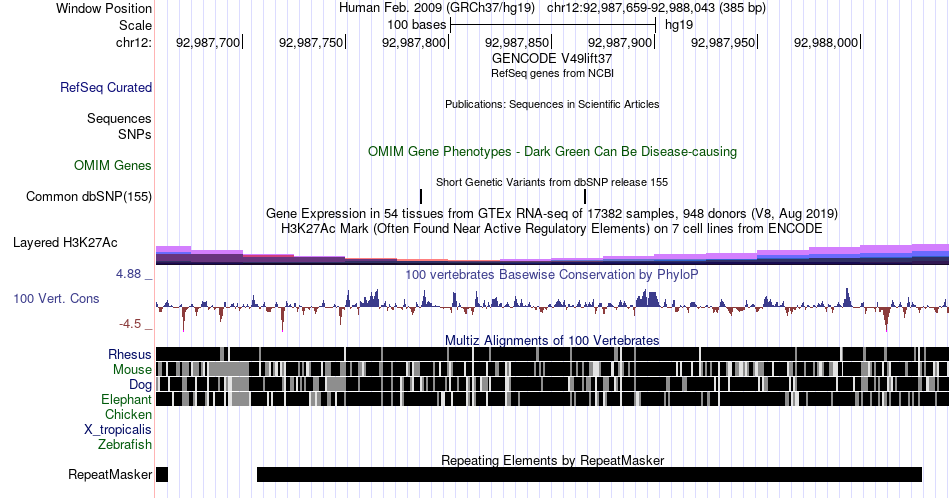Click the 92,987,800 coordinate tick

pyautogui.click(x=416, y=42)
